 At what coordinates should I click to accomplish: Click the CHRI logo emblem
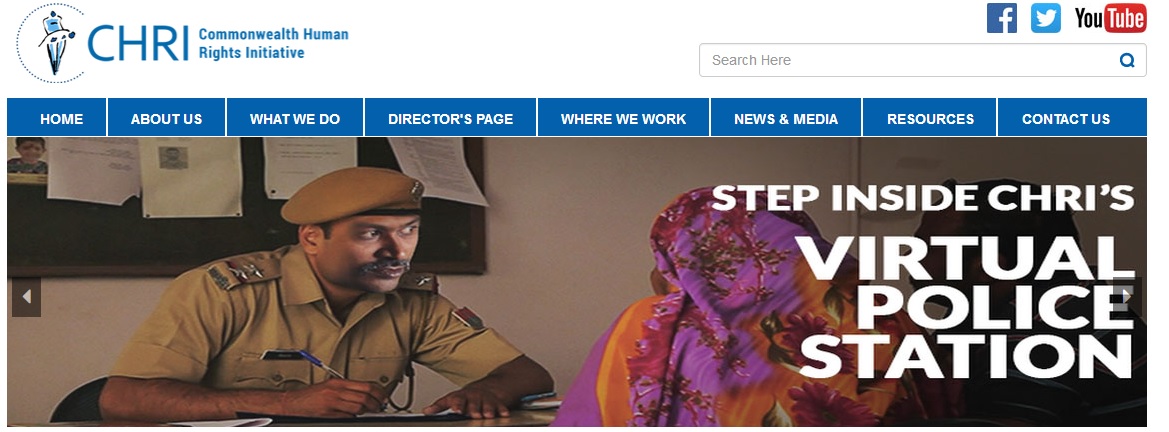click(x=51, y=43)
